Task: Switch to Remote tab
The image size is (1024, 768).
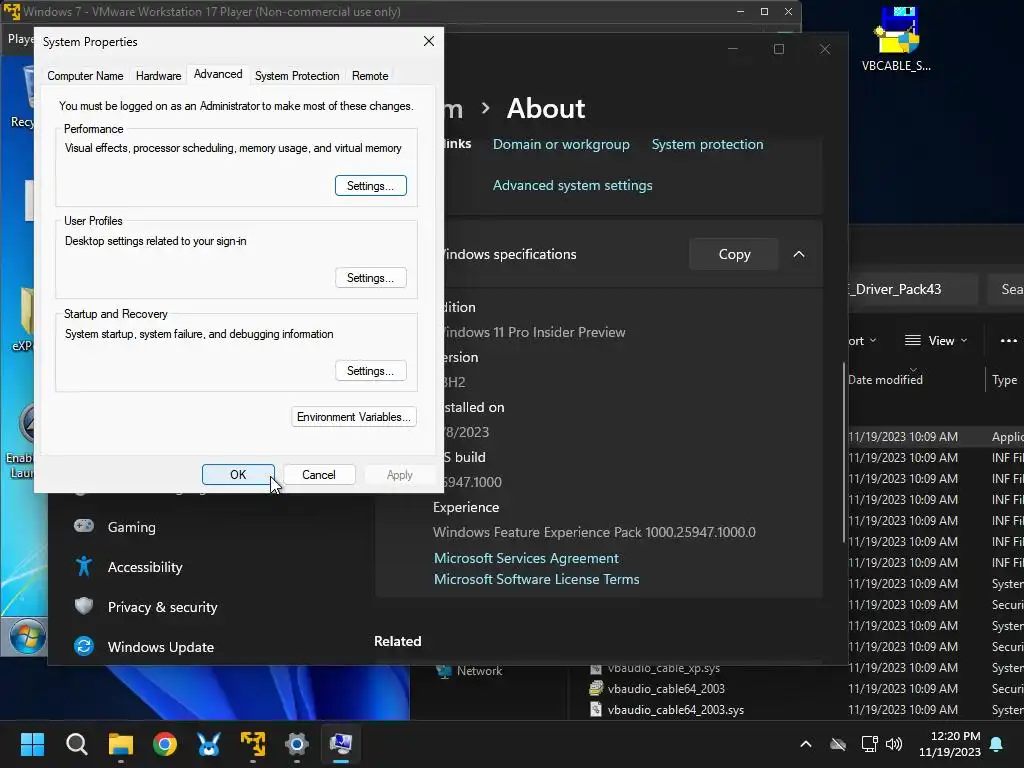Action: pos(370,76)
